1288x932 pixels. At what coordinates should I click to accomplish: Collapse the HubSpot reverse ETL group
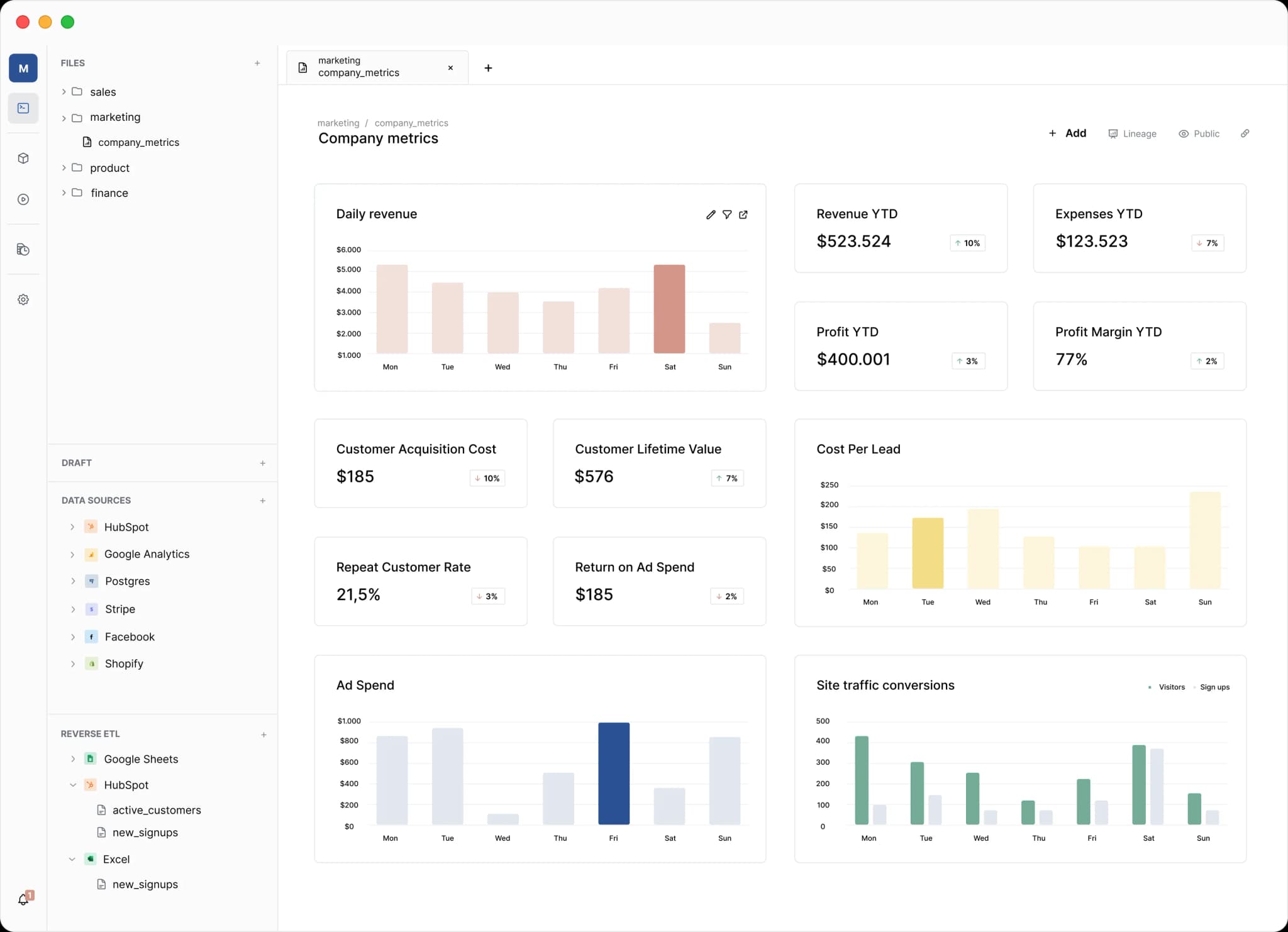(73, 785)
